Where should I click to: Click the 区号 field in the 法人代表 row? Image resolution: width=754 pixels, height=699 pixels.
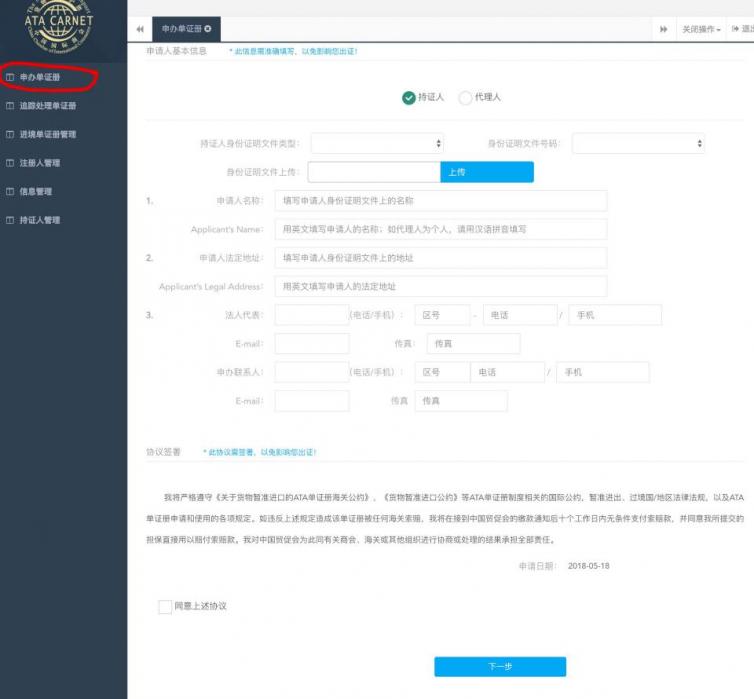click(442, 315)
